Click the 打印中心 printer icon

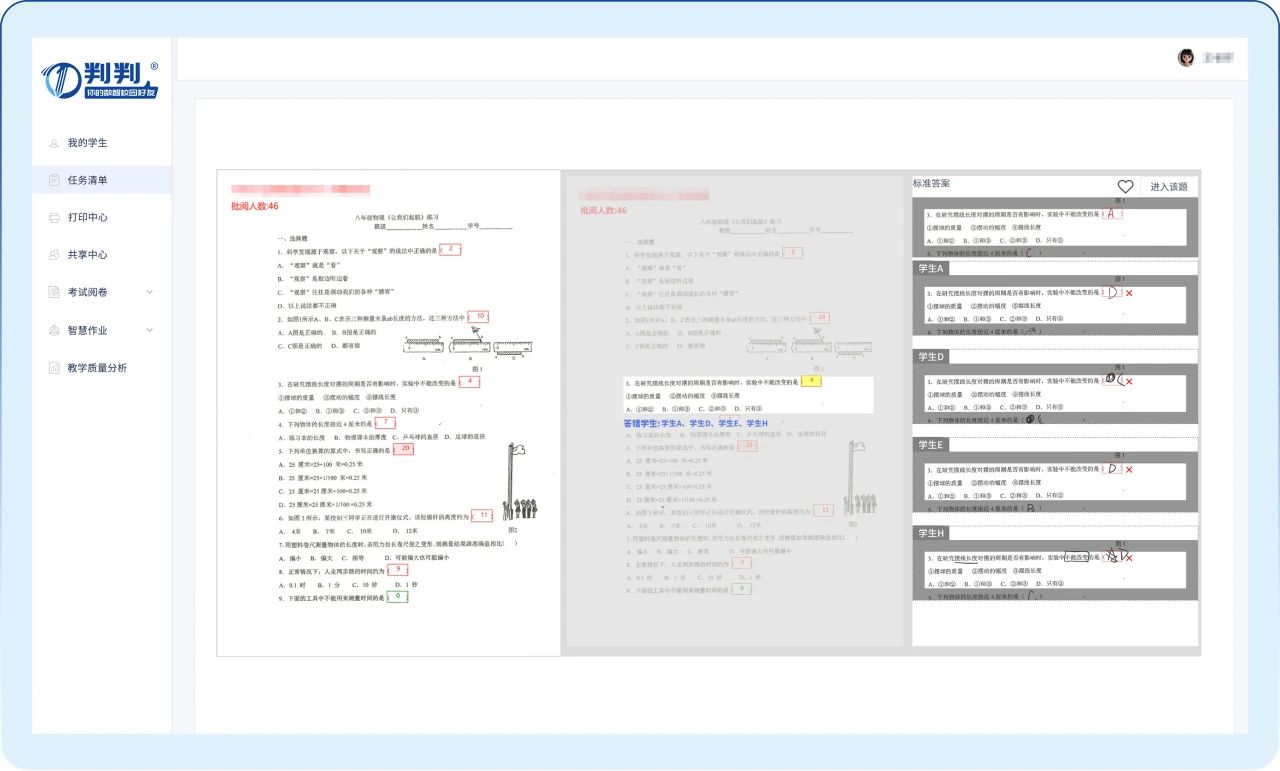coord(54,218)
